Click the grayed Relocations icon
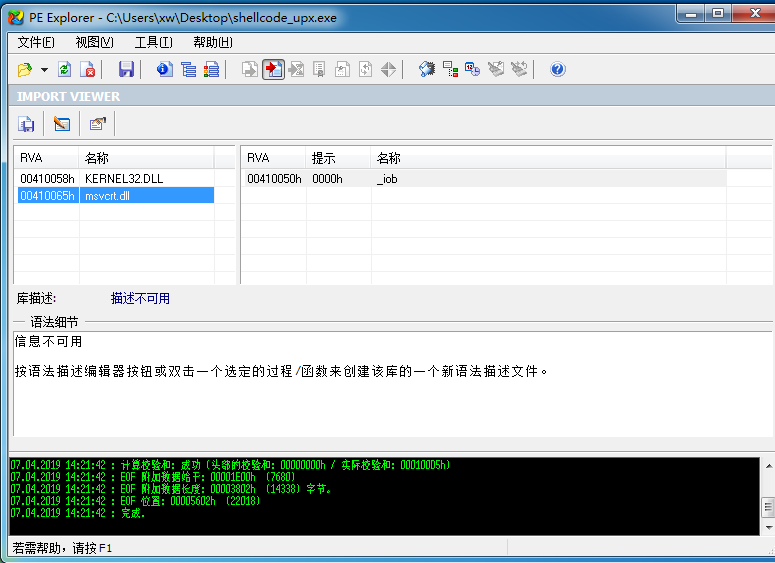This screenshot has height=563, width=775. [x=365, y=70]
